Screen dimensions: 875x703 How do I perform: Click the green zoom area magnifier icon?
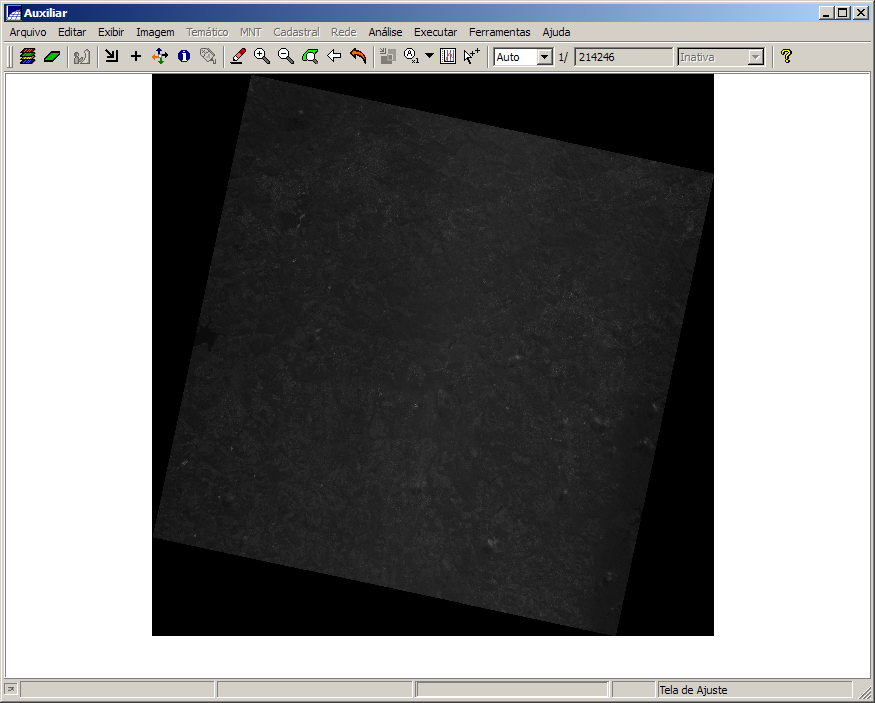pos(310,57)
